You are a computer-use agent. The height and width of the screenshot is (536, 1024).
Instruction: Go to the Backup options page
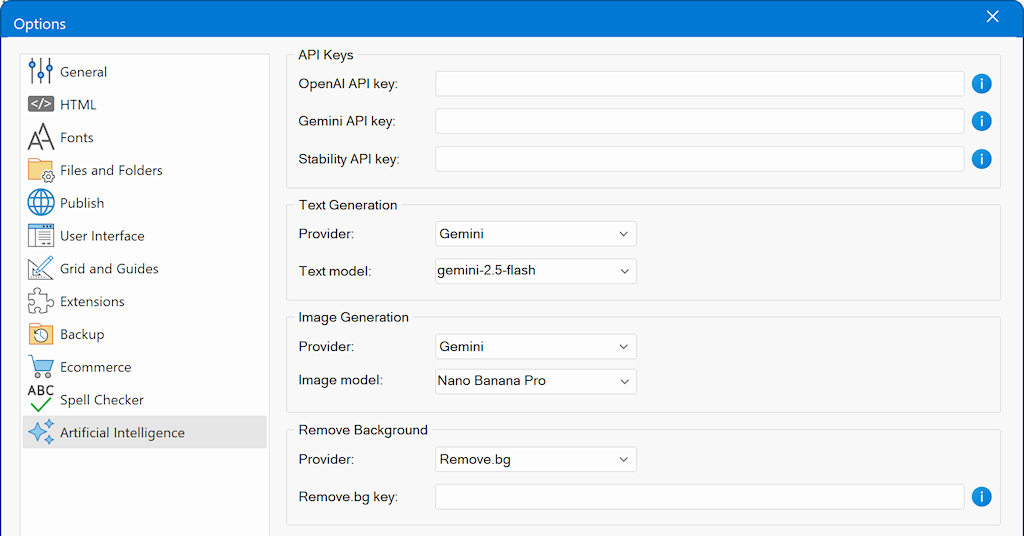tap(82, 334)
